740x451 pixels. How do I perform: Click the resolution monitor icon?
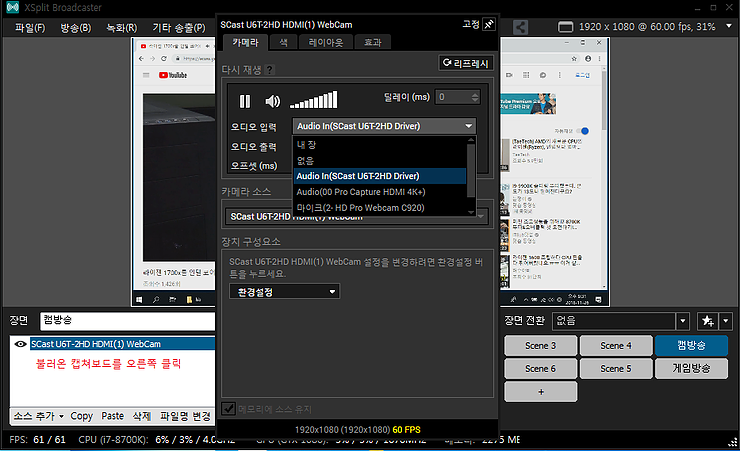click(x=565, y=27)
